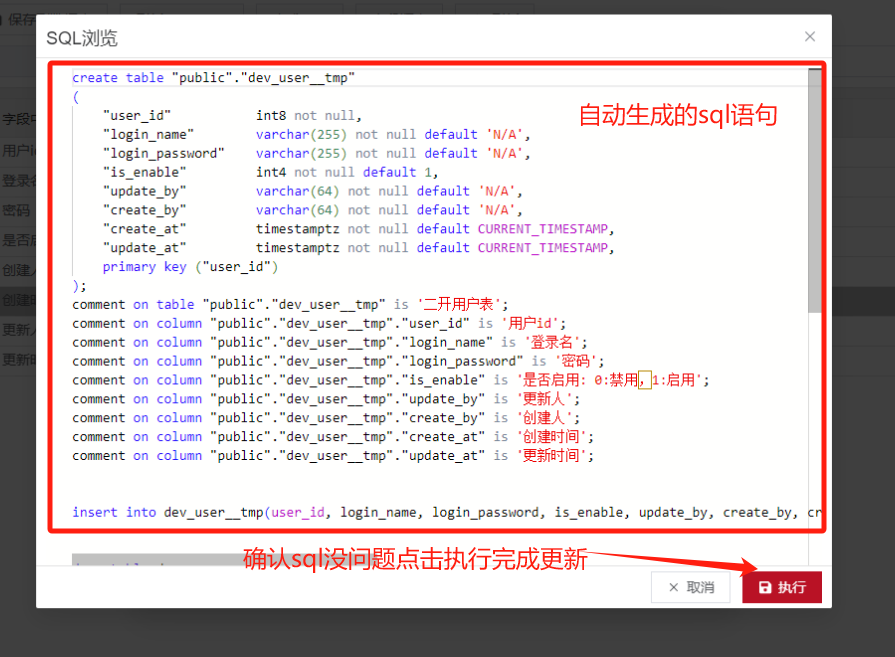This screenshot has height=657, width=895.
Task: Click the comment line with '密码'
Action: pos(338,361)
